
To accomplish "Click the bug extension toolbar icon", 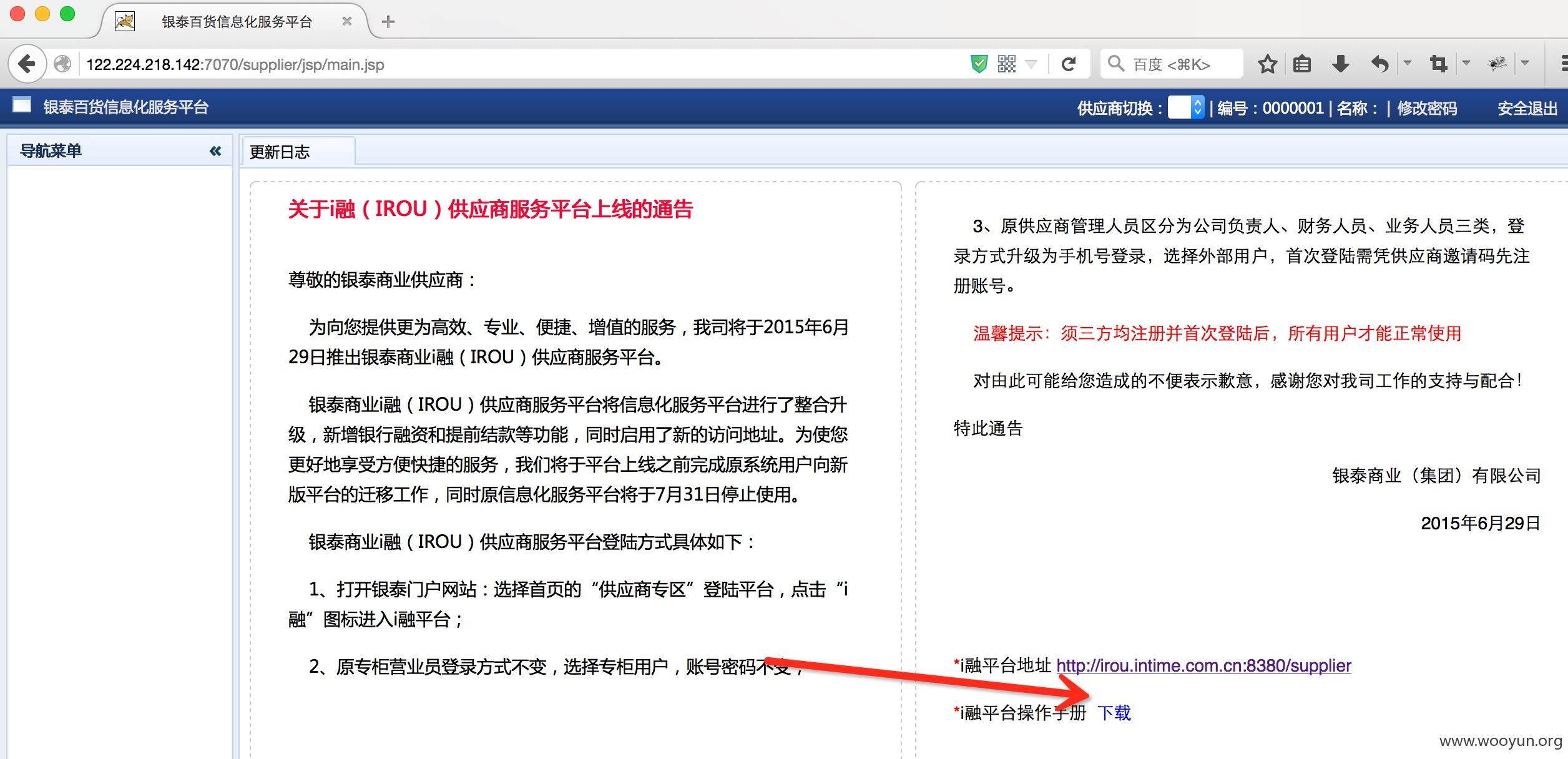I will pyautogui.click(x=1497, y=64).
